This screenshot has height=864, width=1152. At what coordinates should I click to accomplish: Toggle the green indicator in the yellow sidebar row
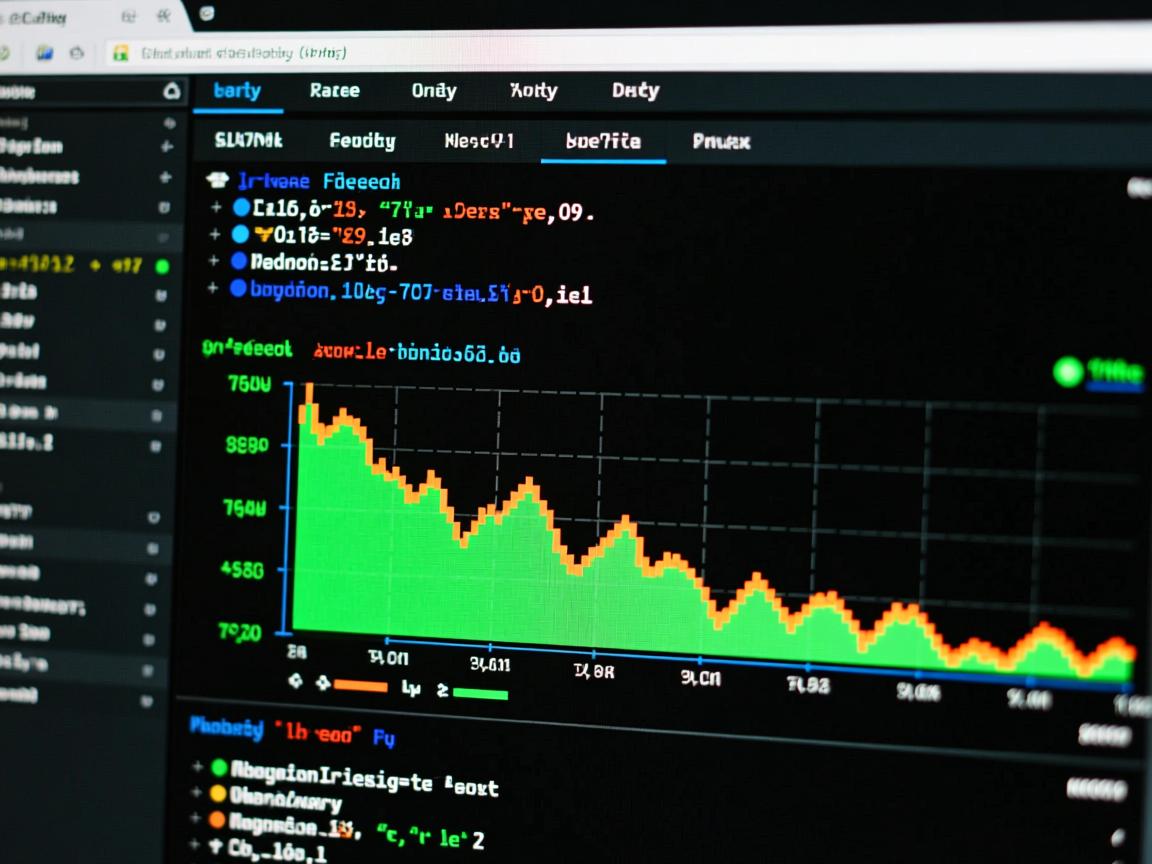pos(162,266)
